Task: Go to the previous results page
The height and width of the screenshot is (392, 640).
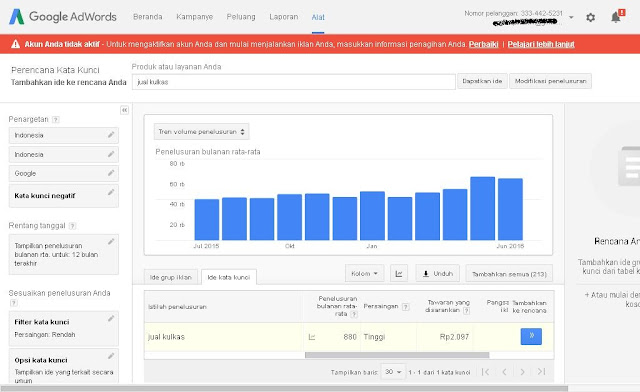Action: pos(504,372)
